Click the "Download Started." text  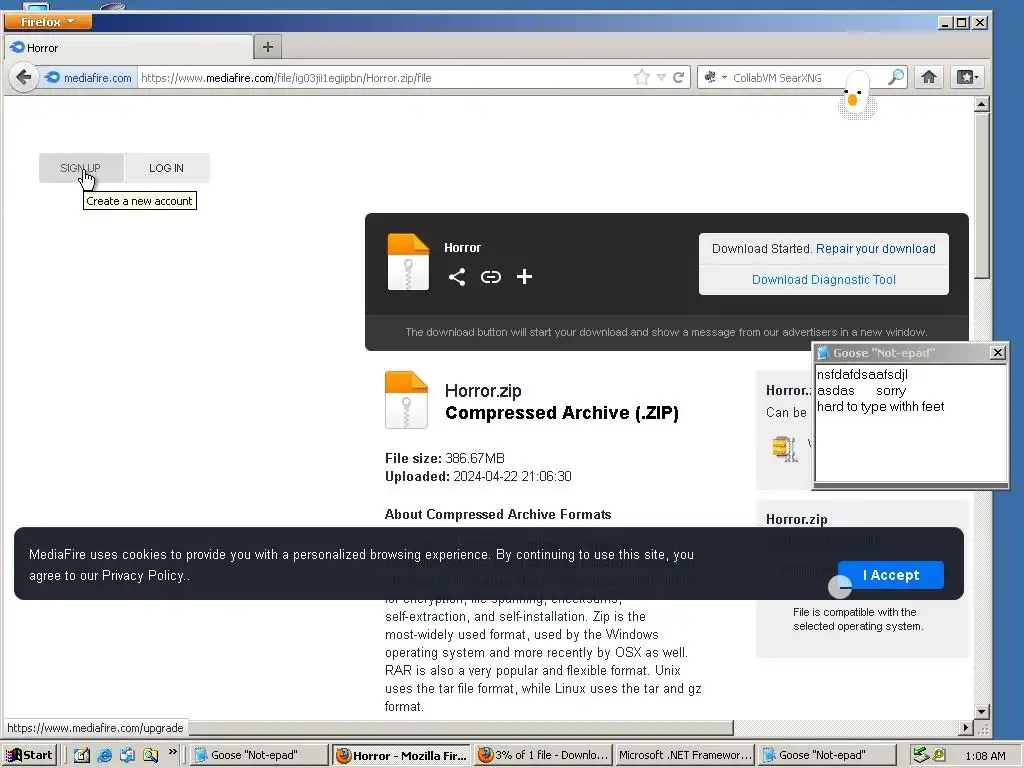(x=761, y=249)
